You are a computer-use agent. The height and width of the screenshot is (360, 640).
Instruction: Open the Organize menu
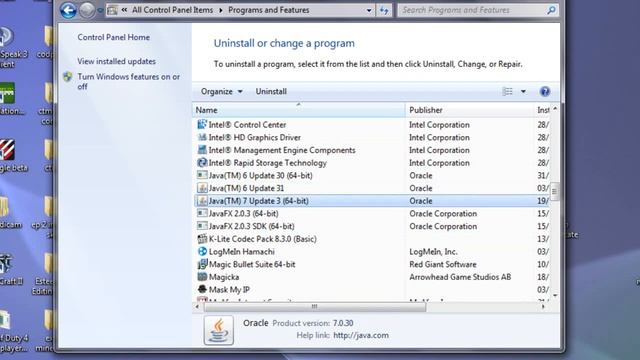coord(222,91)
